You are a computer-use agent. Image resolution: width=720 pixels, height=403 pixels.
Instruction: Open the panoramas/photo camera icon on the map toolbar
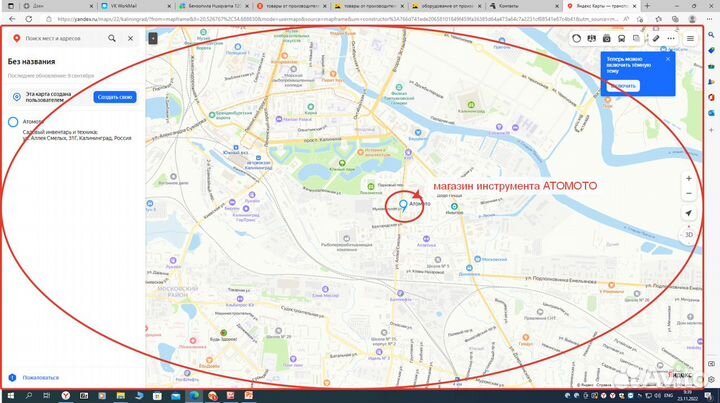[x=607, y=39]
